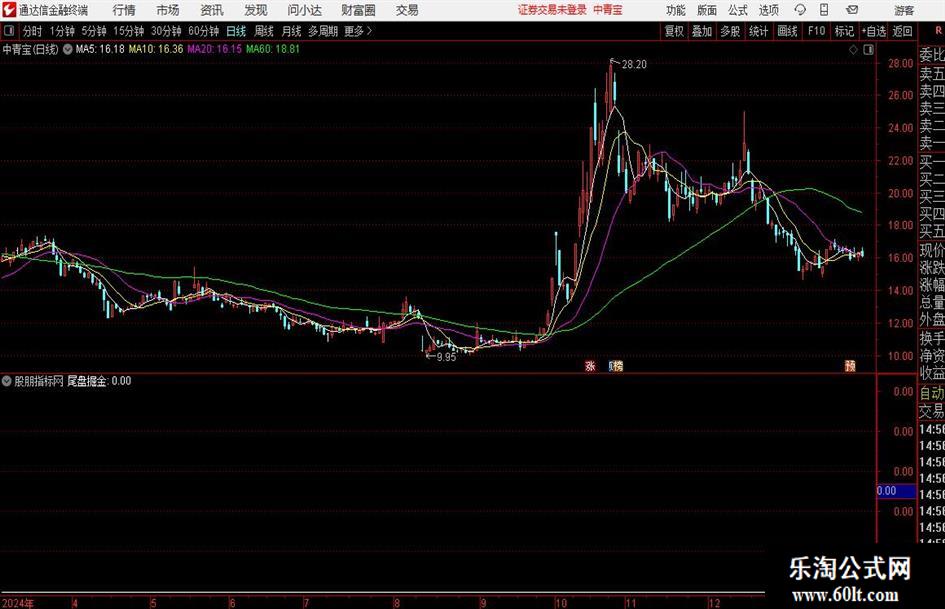The image size is (945, 609).
Task: Click the 28.20 high price label
Action: (633, 65)
